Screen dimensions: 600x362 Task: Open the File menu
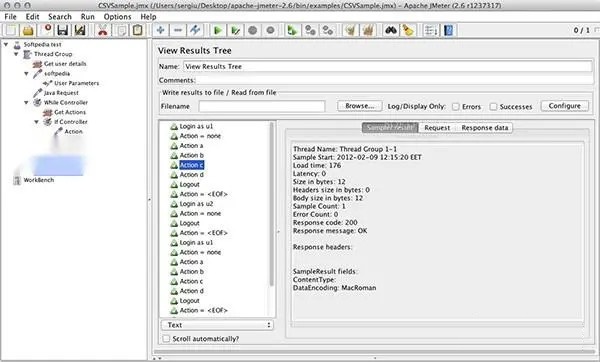click(10, 16)
